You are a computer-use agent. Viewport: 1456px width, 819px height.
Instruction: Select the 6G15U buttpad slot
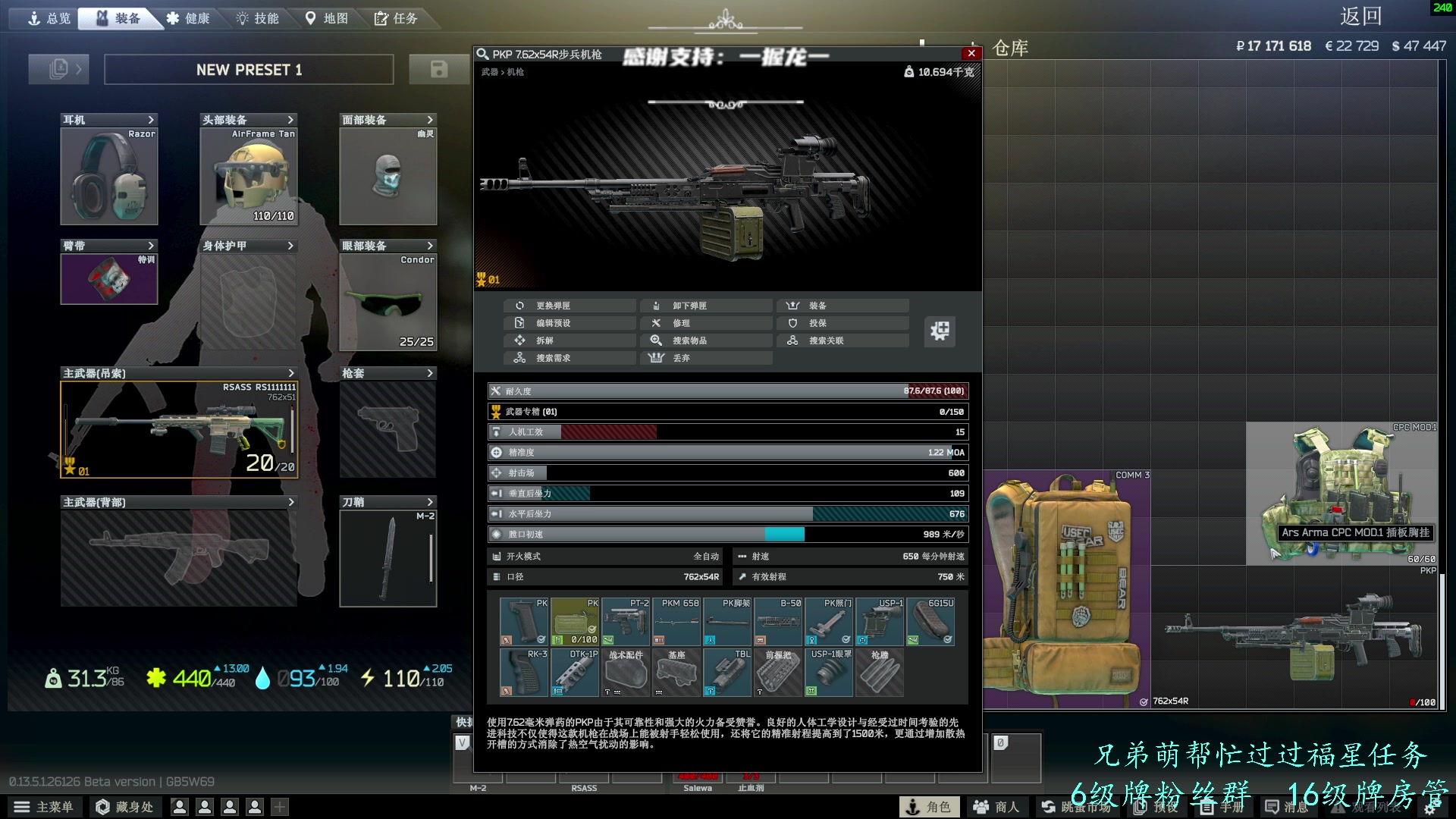(930, 622)
